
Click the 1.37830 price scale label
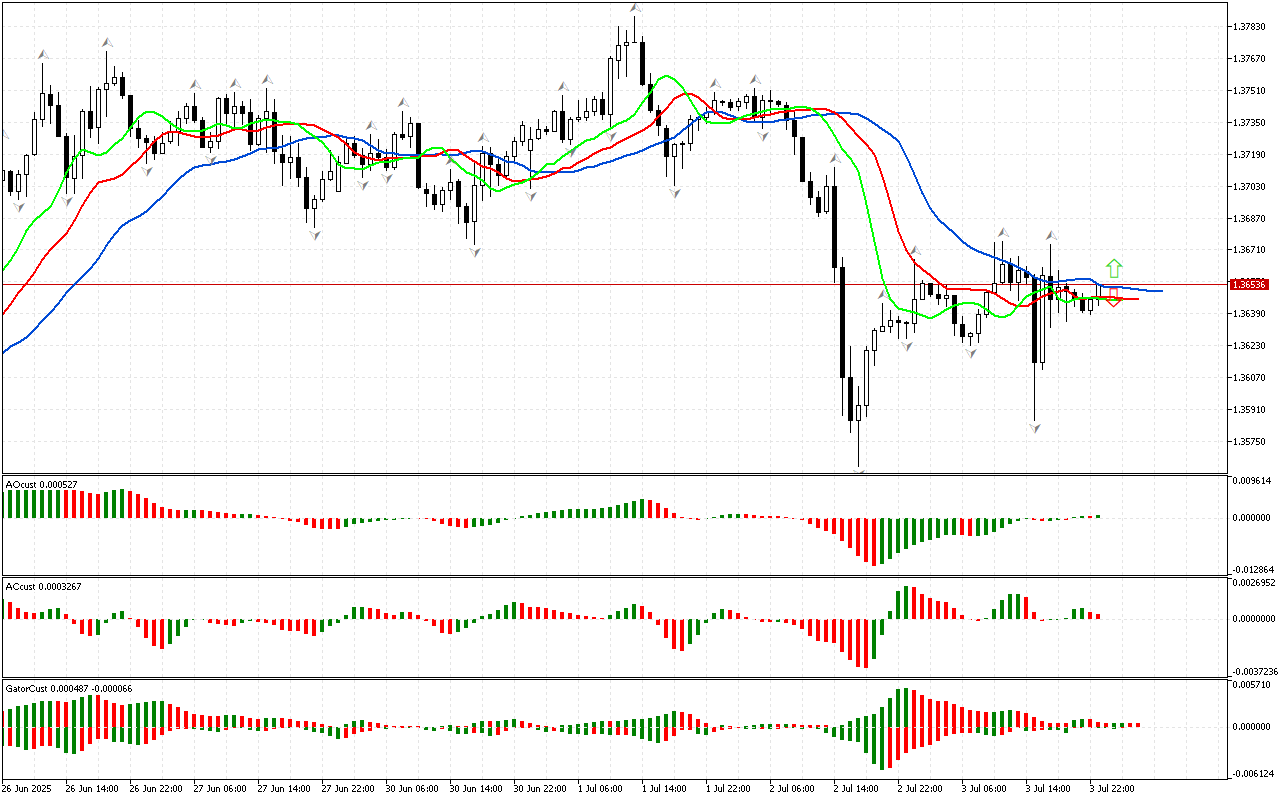[1250, 27]
